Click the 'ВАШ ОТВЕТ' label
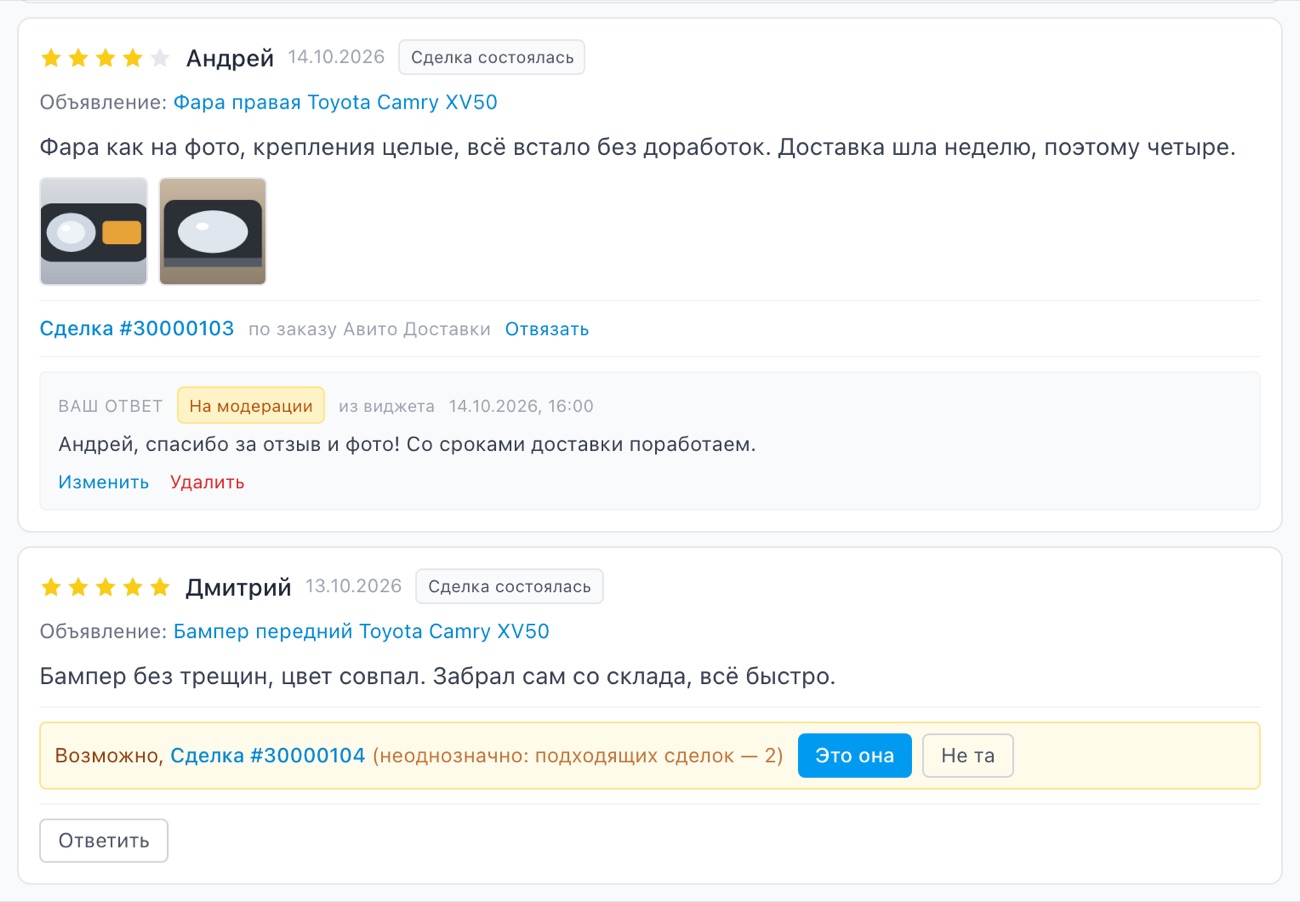 click(x=111, y=406)
